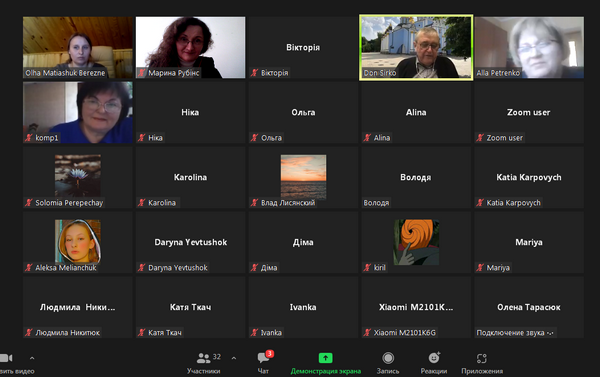Select Don Sirko's highlighted video tile
The image size is (600, 377).
coord(416,47)
